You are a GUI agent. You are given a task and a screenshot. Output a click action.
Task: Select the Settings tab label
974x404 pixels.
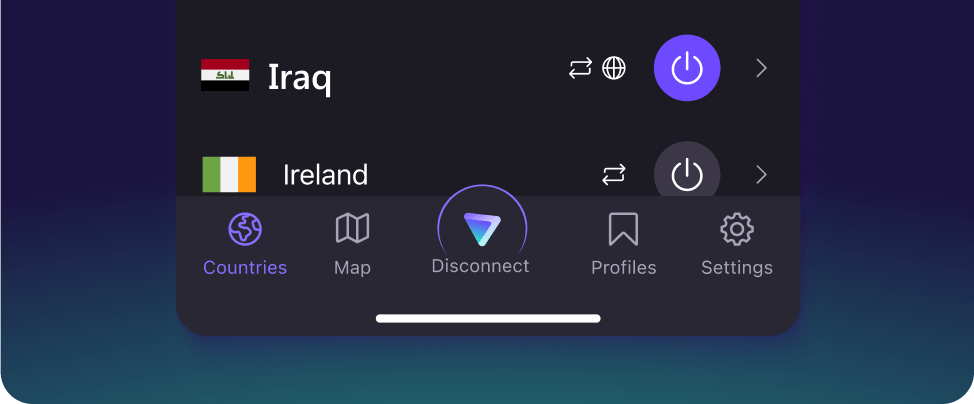(x=737, y=269)
